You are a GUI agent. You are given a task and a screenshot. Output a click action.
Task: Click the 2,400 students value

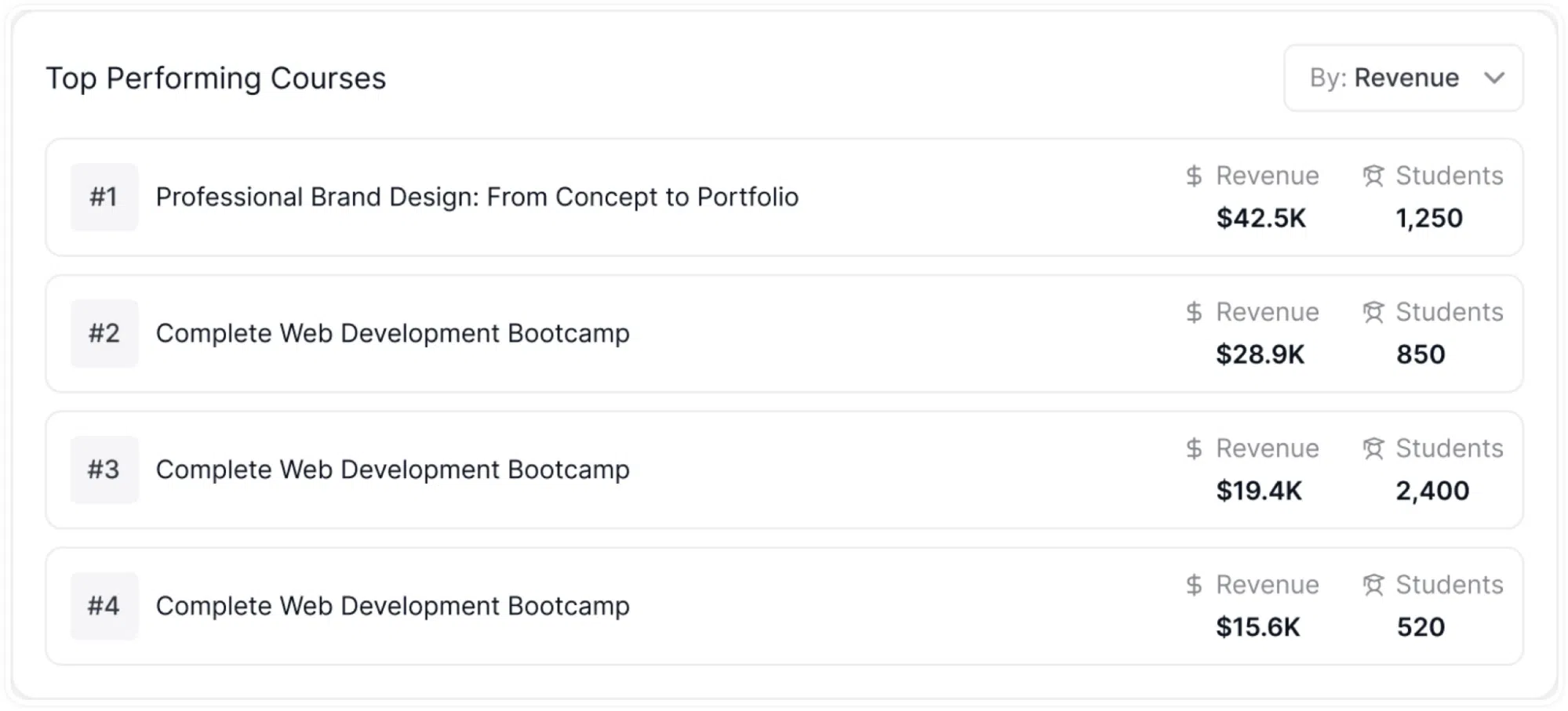pyautogui.click(x=1432, y=491)
